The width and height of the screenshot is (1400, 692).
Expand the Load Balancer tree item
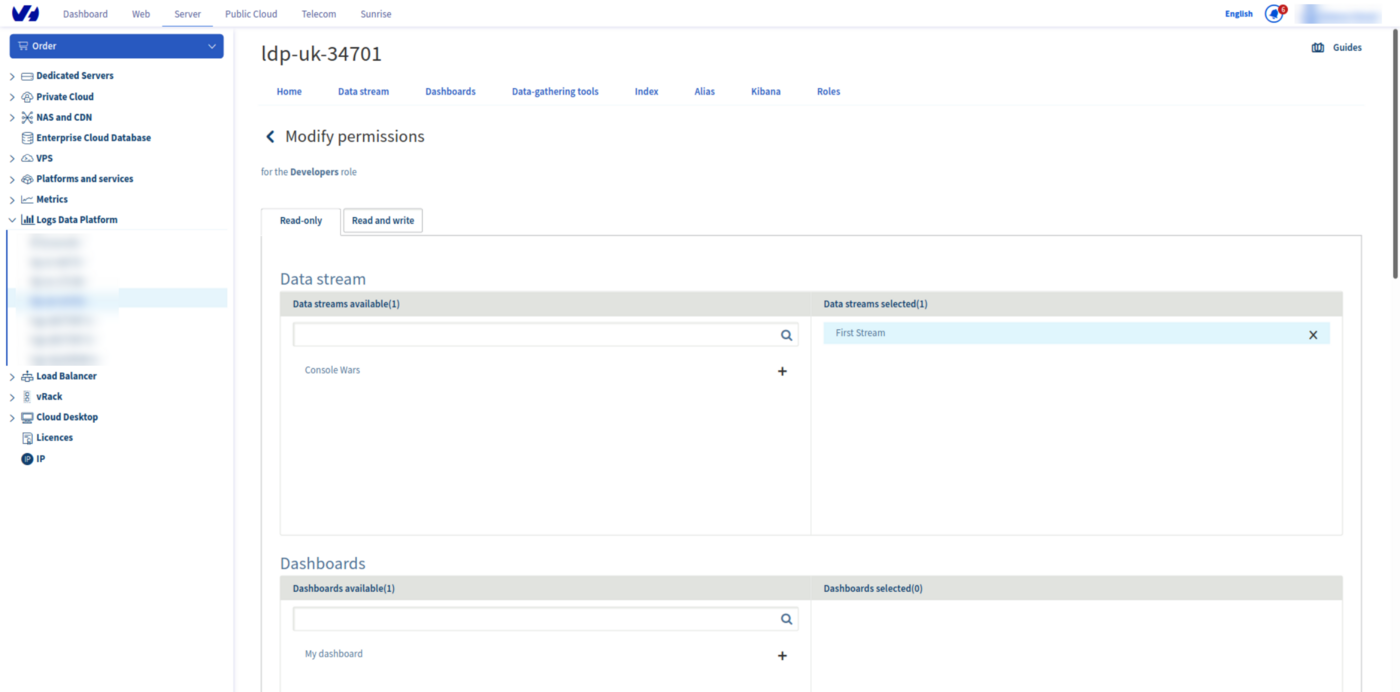12,377
